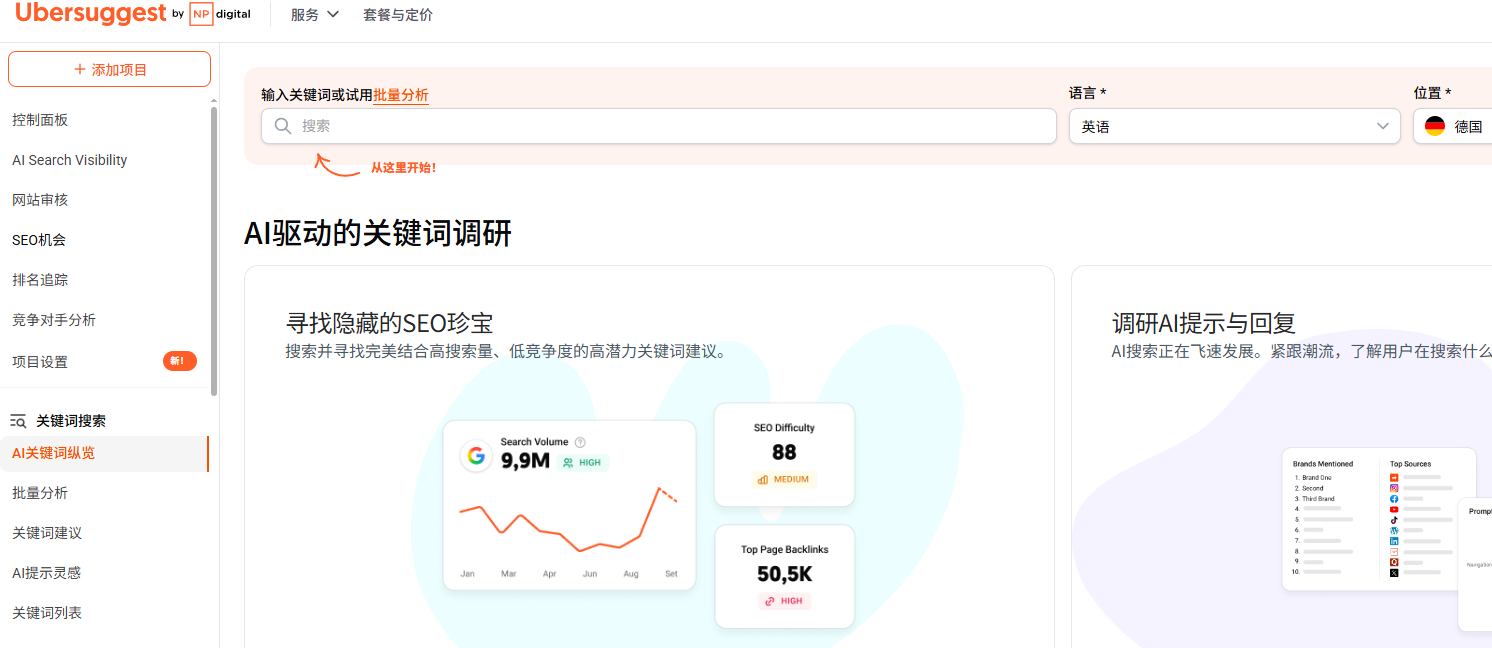The height and width of the screenshot is (648, 1492).
Task: Open 控制面板 in sidebar
Action: coord(40,120)
